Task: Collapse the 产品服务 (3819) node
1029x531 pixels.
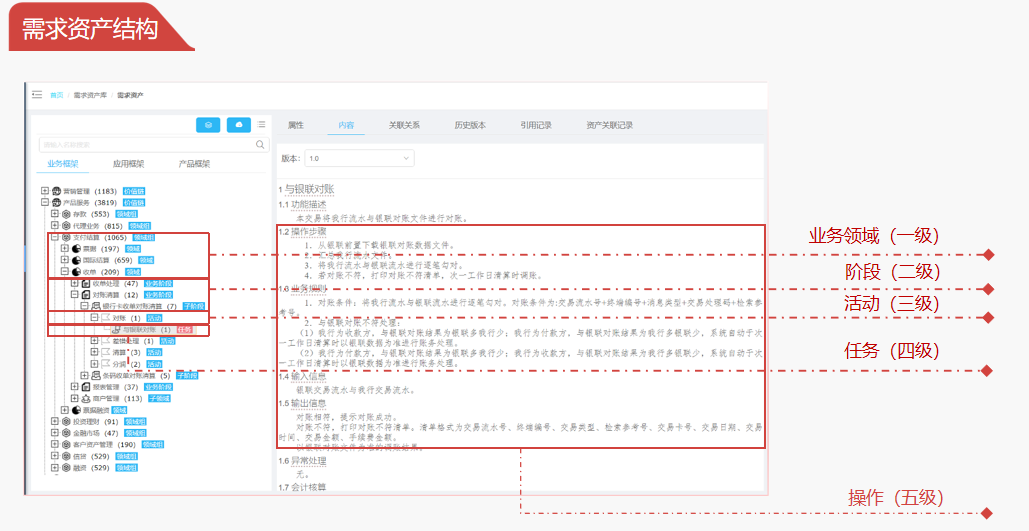Action: point(45,203)
